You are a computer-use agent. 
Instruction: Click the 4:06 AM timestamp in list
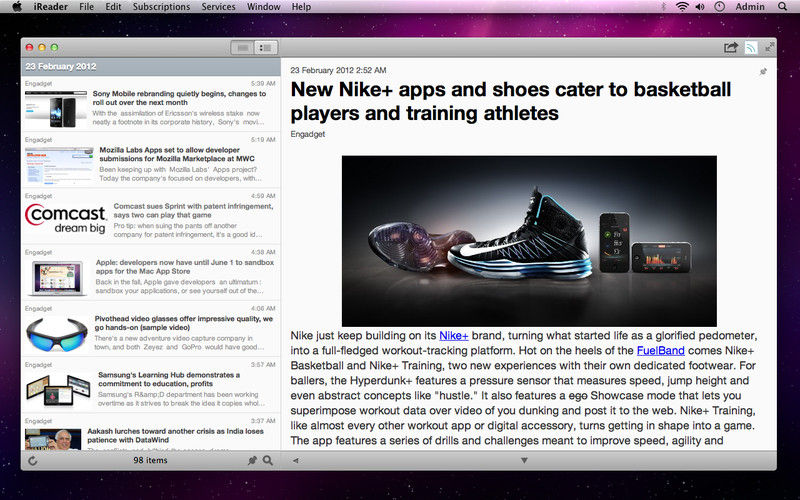(263, 308)
